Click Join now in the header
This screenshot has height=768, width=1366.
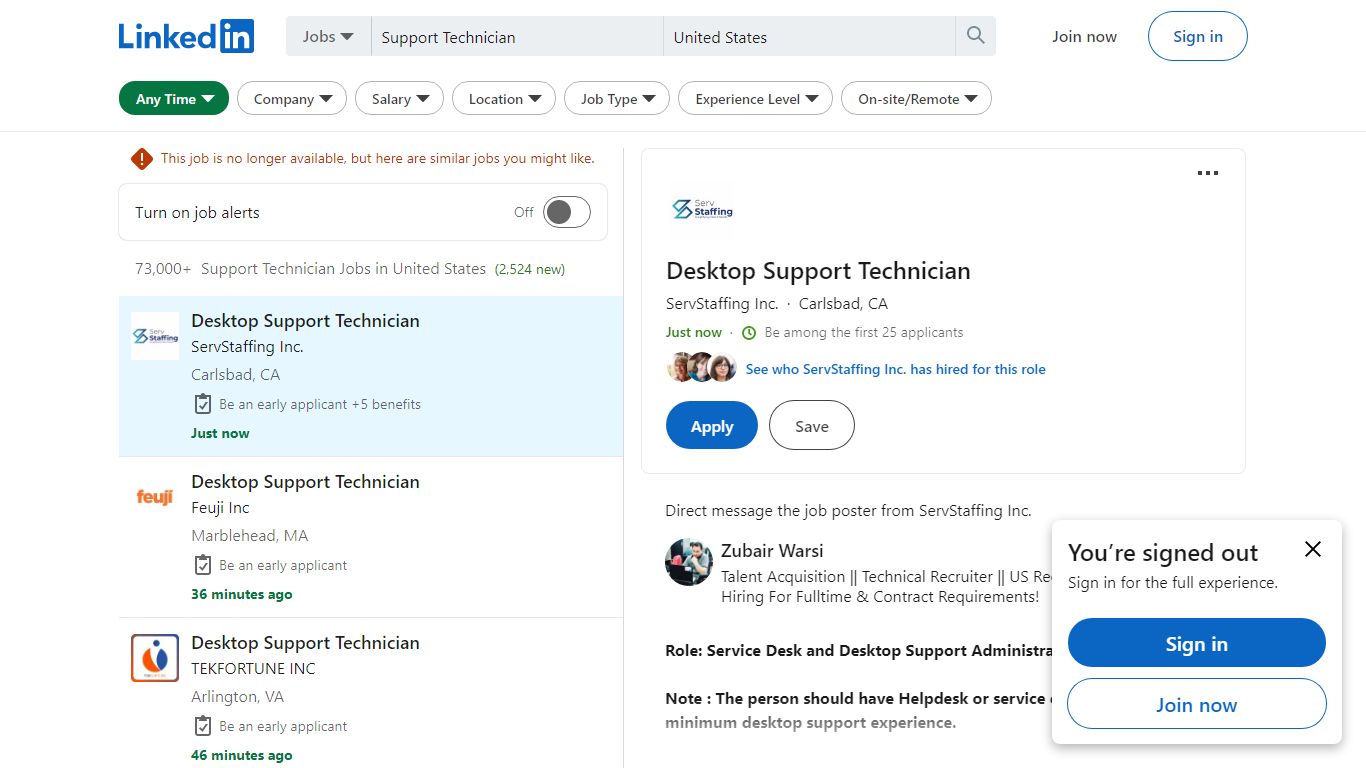(1084, 37)
